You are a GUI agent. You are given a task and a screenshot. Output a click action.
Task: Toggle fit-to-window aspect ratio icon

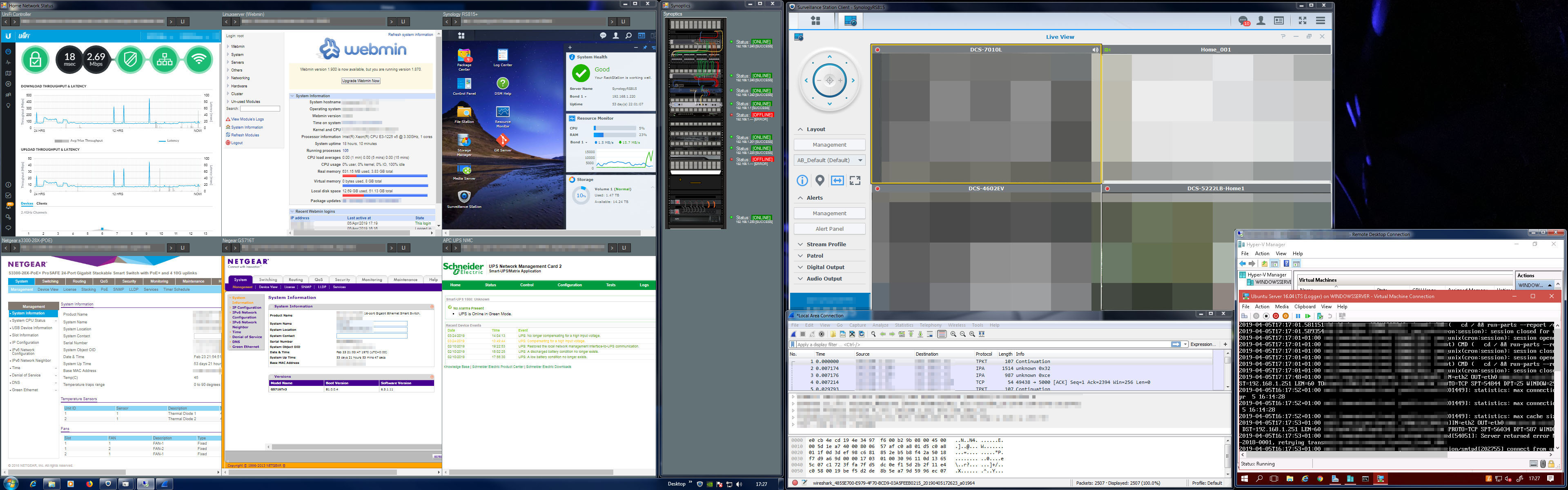[x=837, y=180]
